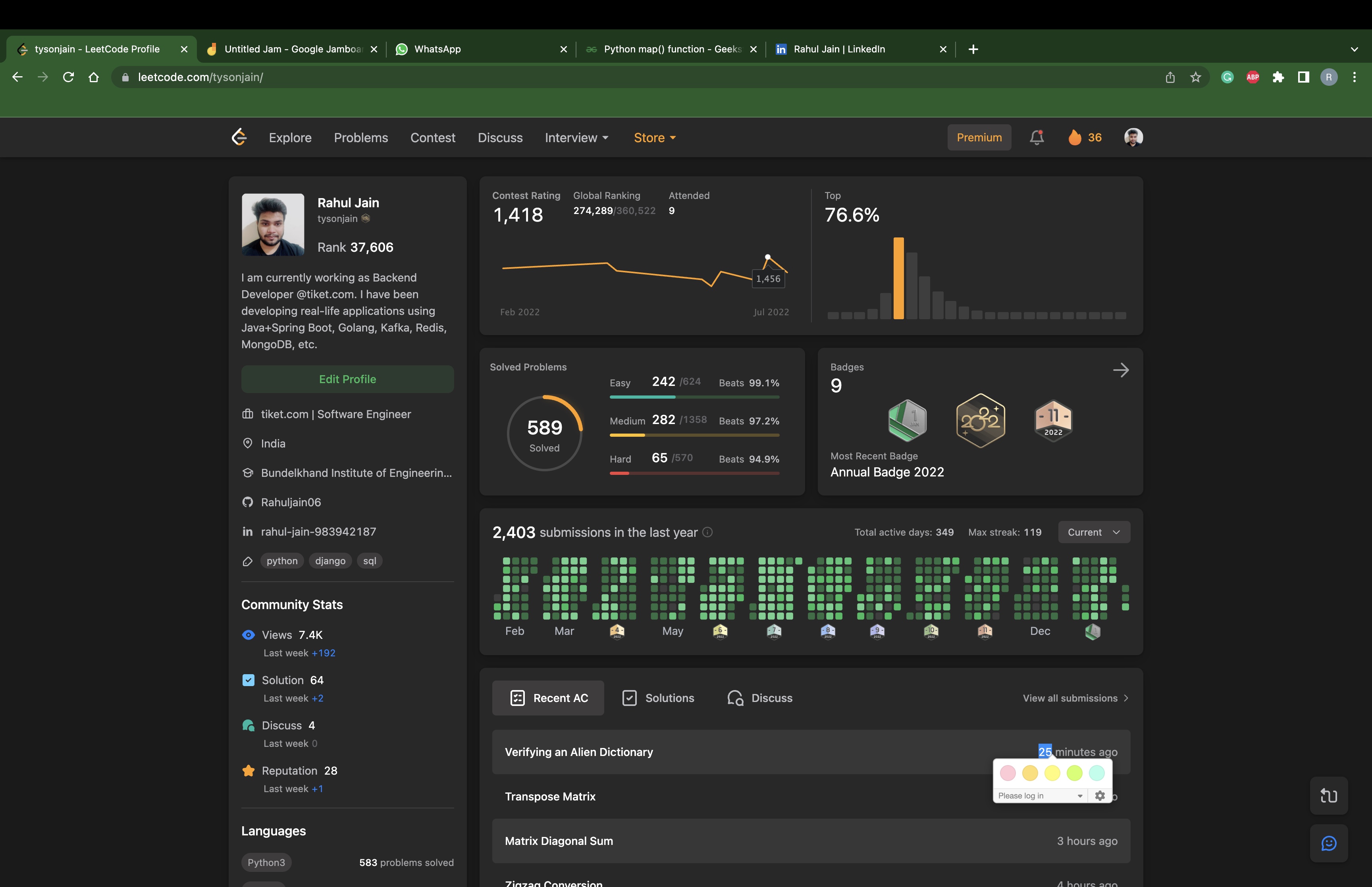Viewport: 1372px width, 887px height.
Task: Open the feedback smiley chat icon
Action: pos(1328,843)
